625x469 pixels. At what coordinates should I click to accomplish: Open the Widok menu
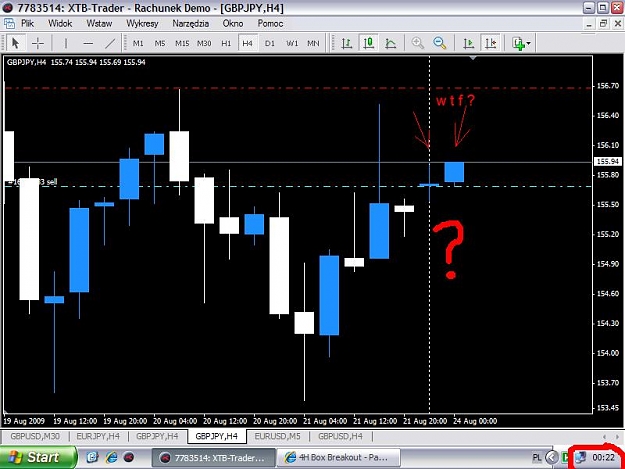point(60,24)
